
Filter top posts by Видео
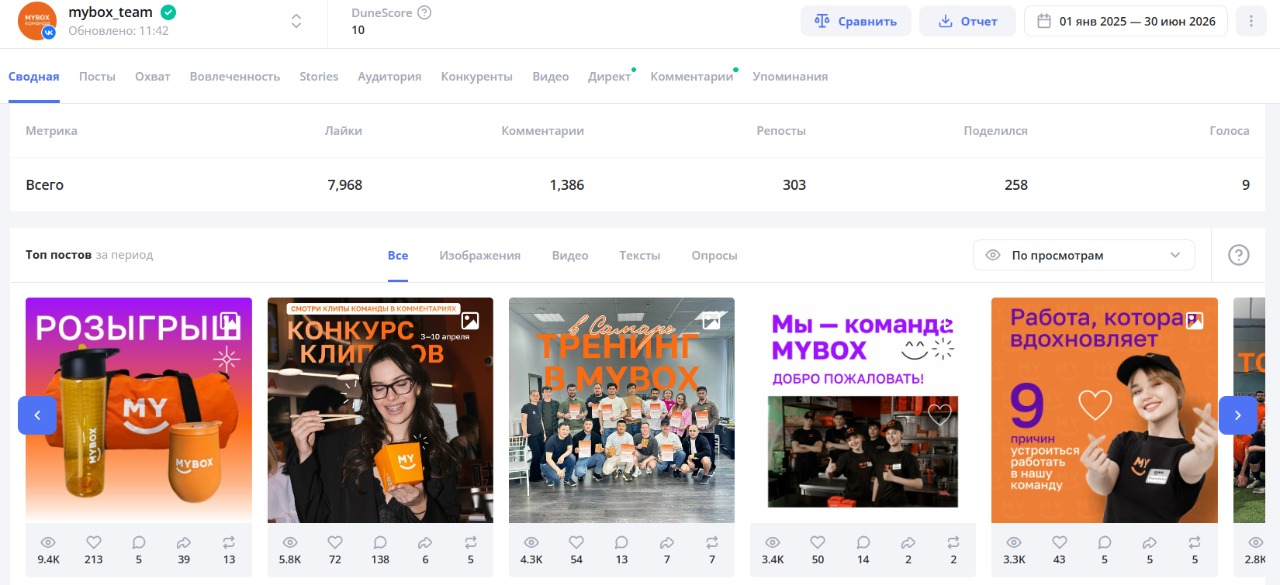pos(570,255)
